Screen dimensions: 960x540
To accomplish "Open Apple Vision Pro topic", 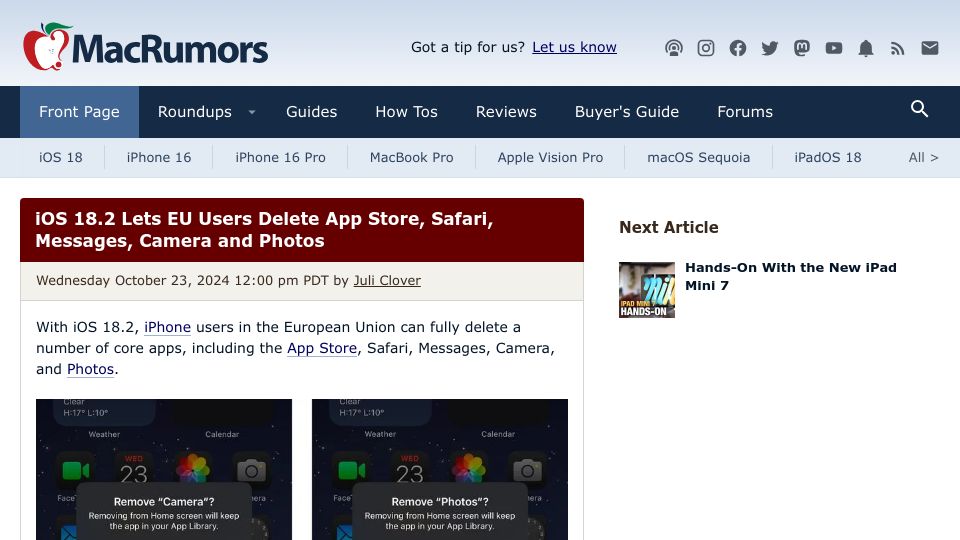I will click(550, 157).
